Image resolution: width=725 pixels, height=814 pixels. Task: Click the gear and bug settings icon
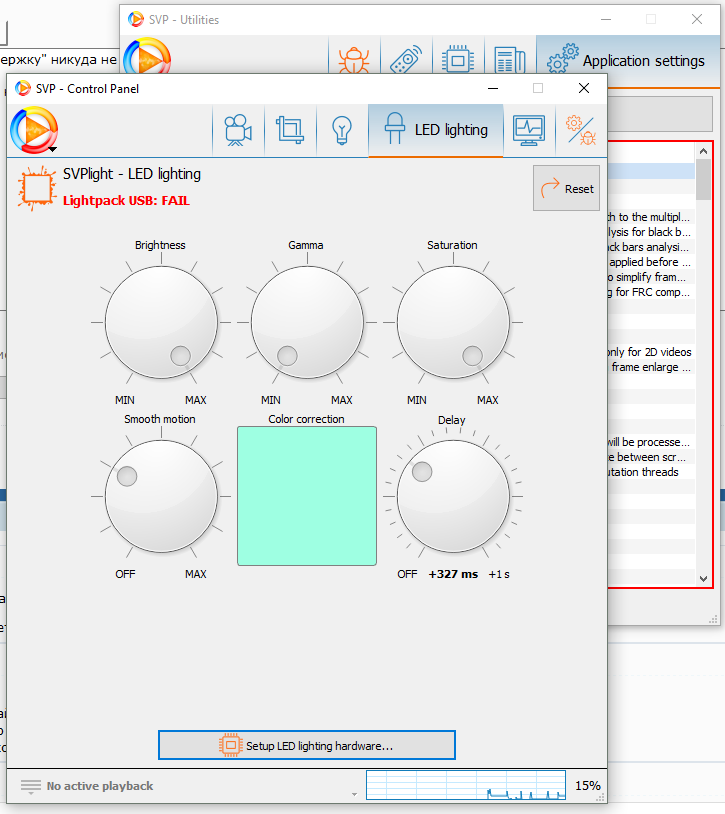pos(580,130)
